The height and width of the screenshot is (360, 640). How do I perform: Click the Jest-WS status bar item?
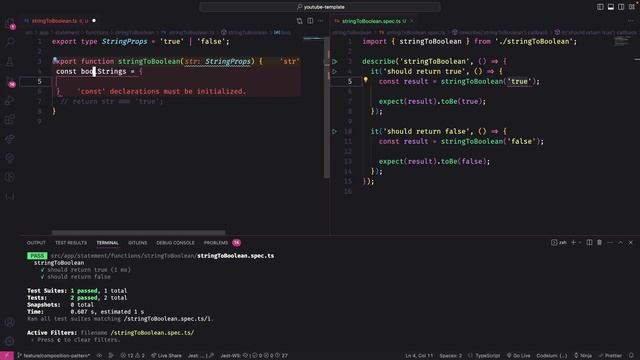254,356
